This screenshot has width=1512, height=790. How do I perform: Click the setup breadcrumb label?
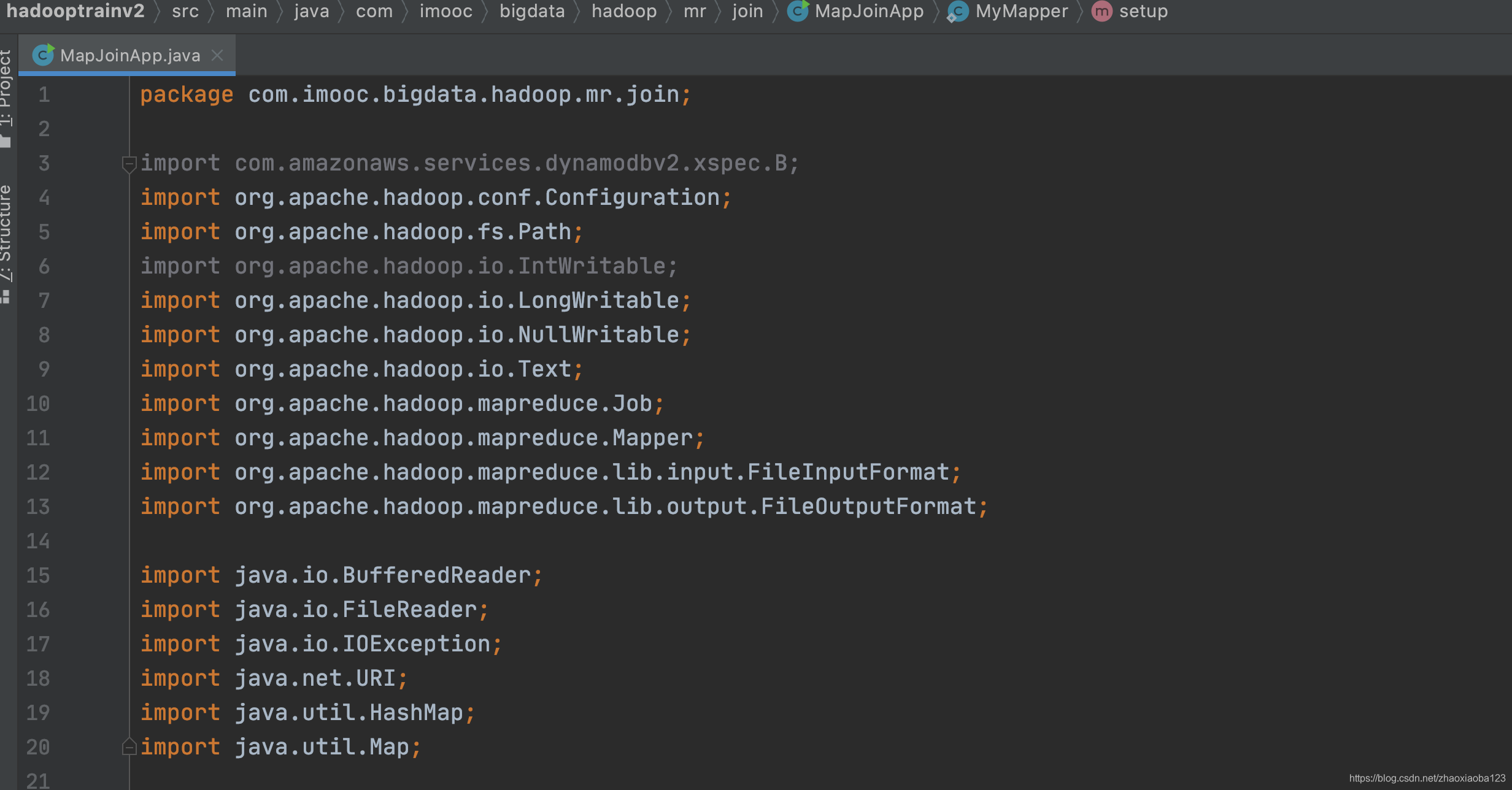(x=1143, y=11)
